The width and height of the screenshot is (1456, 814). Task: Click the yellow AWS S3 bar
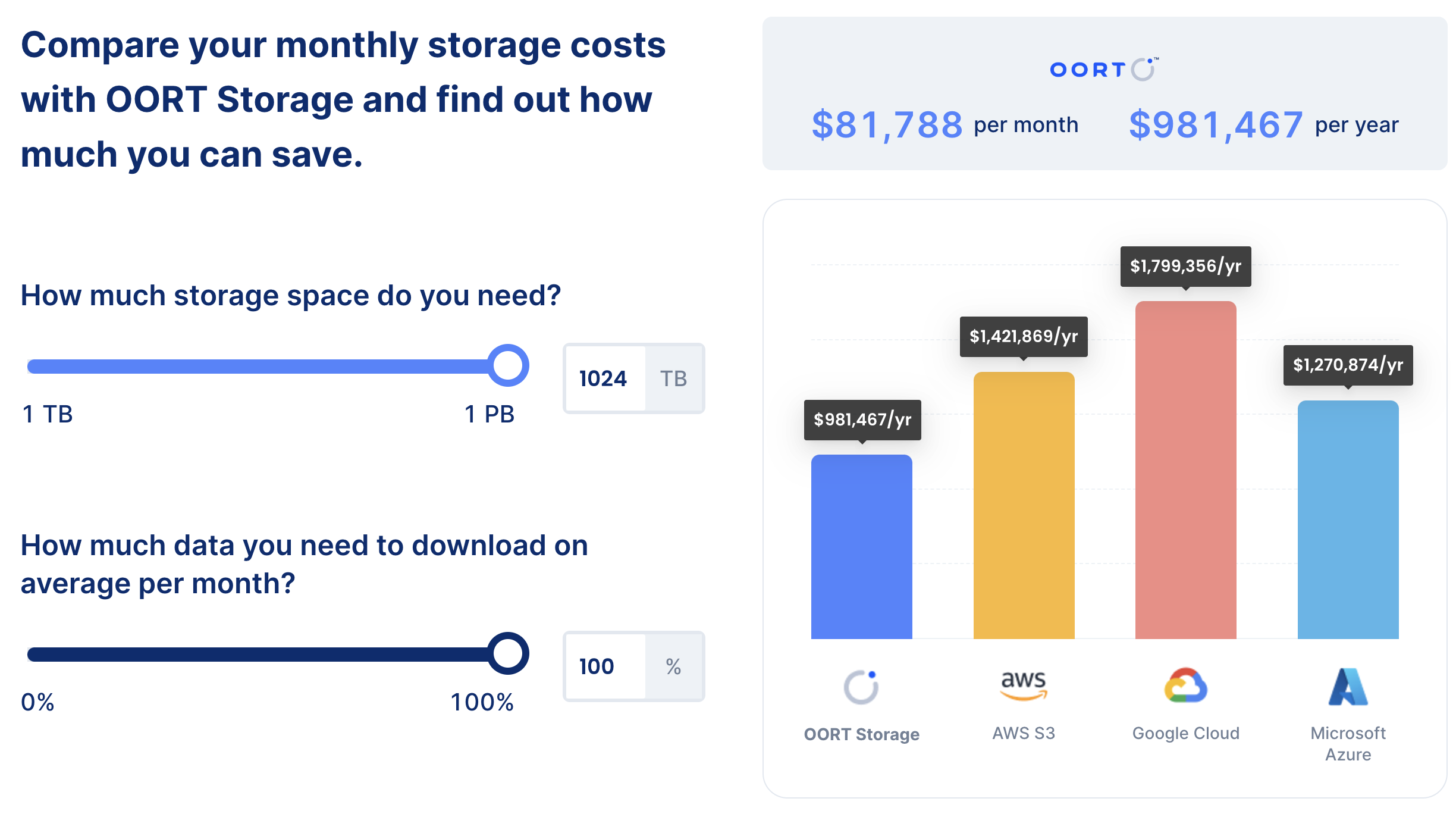1023,506
